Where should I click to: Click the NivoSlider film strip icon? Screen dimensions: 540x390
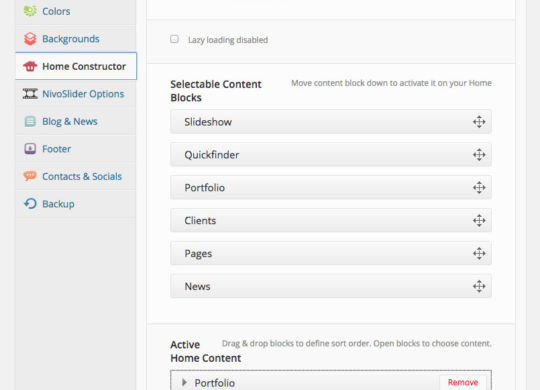(30, 94)
